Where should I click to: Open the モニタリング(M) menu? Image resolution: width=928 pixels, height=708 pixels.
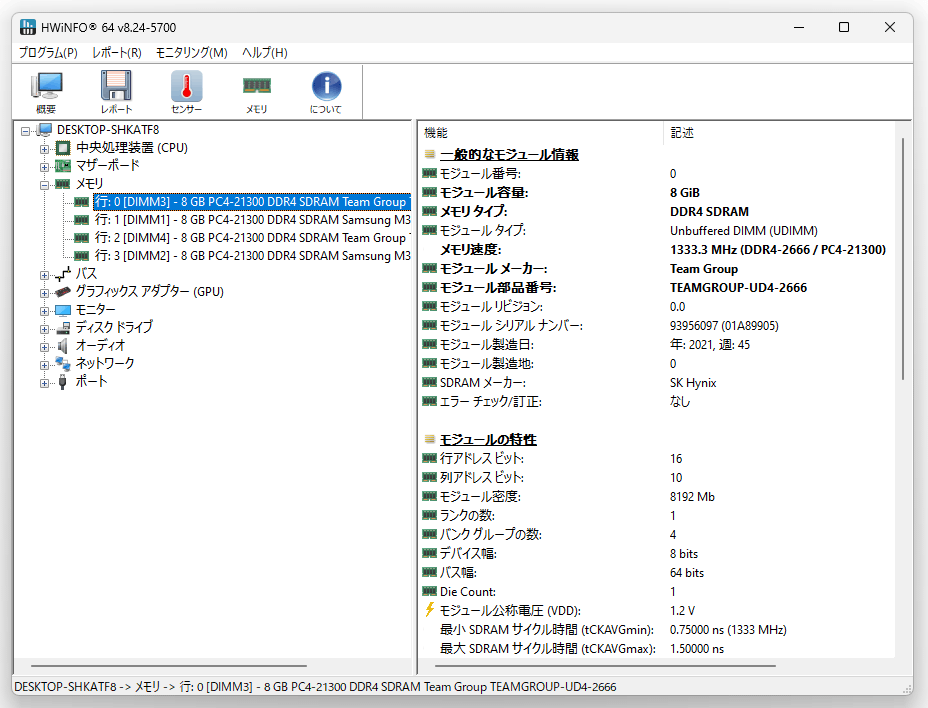tap(192, 53)
